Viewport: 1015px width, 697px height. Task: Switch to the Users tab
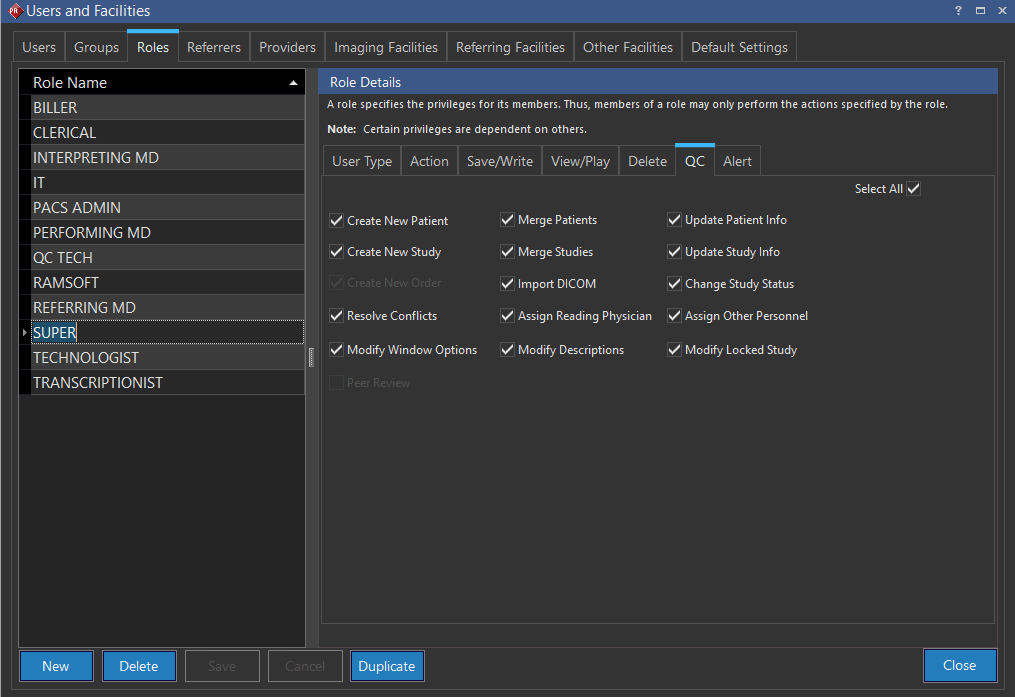40,47
